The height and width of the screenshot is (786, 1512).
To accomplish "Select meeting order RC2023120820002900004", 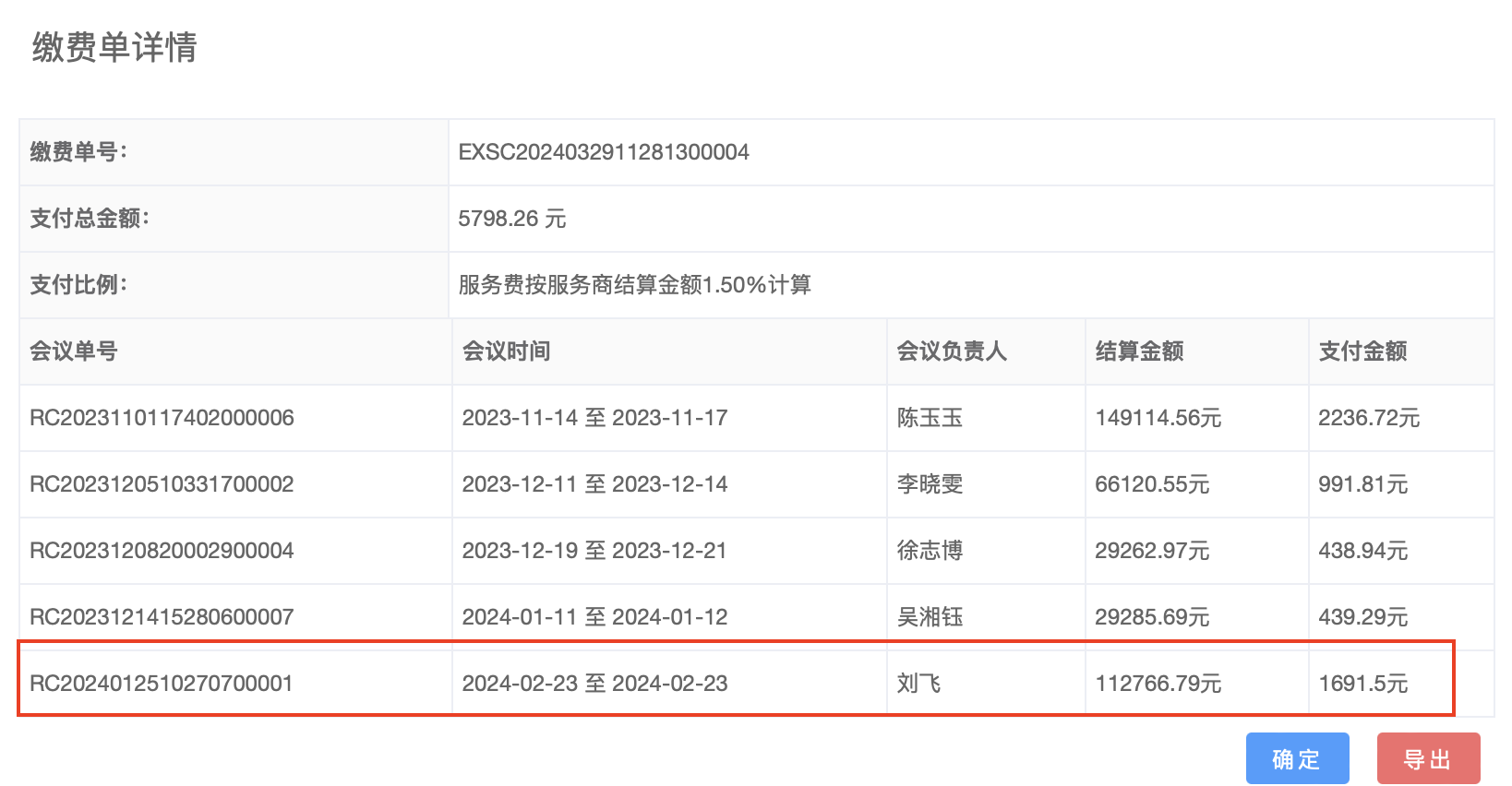I will pos(162,551).
